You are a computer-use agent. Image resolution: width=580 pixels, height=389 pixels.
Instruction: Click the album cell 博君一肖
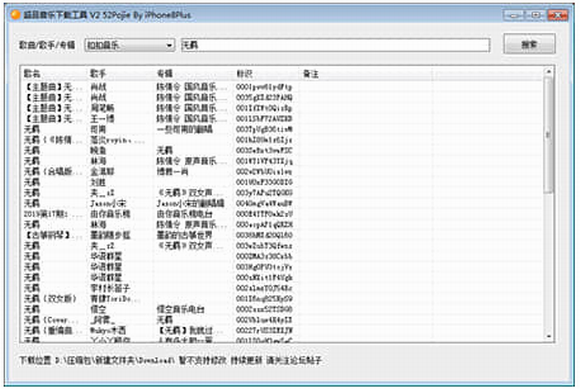click(x=172, y=172)
